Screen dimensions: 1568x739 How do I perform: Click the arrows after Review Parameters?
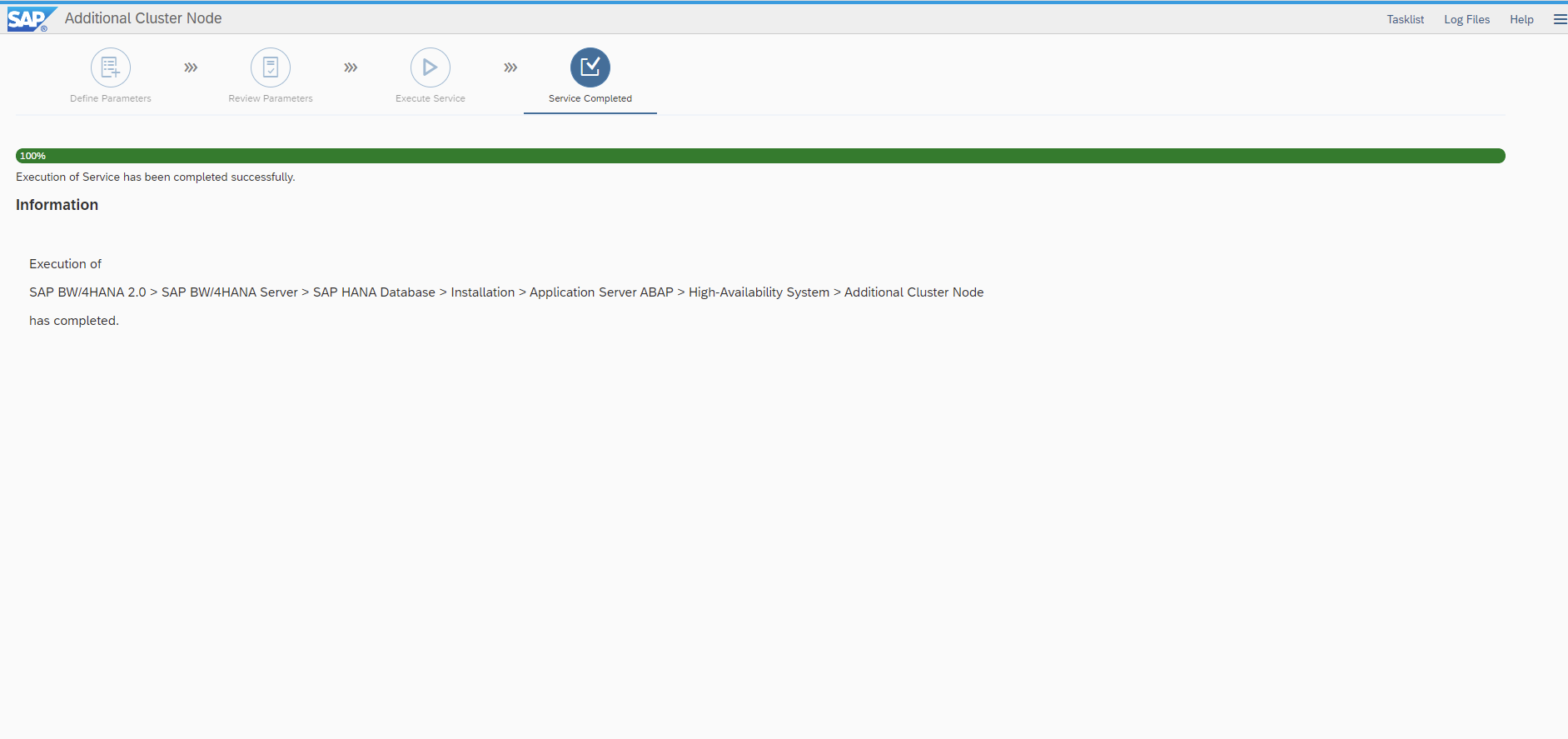point(351,67)
